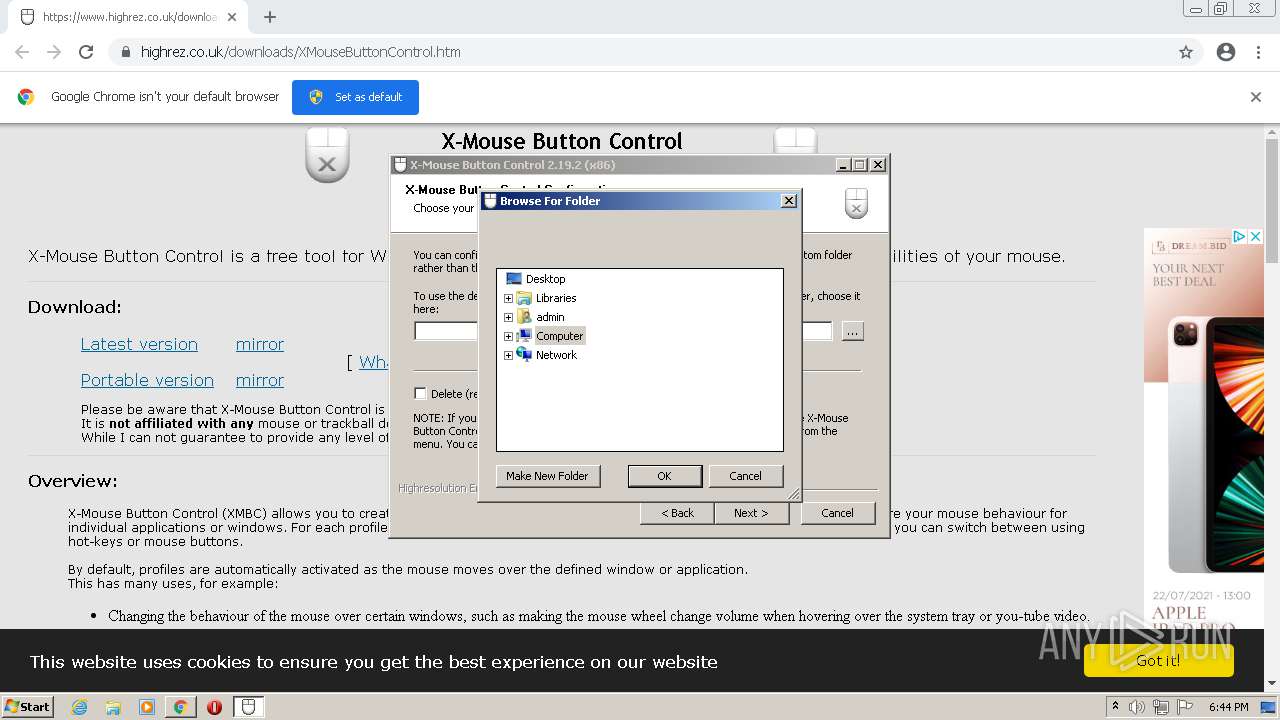The width and height of the screenshot is (1280, 720).
Task: Expand the Computer tree node
Action: coord(508,336)
